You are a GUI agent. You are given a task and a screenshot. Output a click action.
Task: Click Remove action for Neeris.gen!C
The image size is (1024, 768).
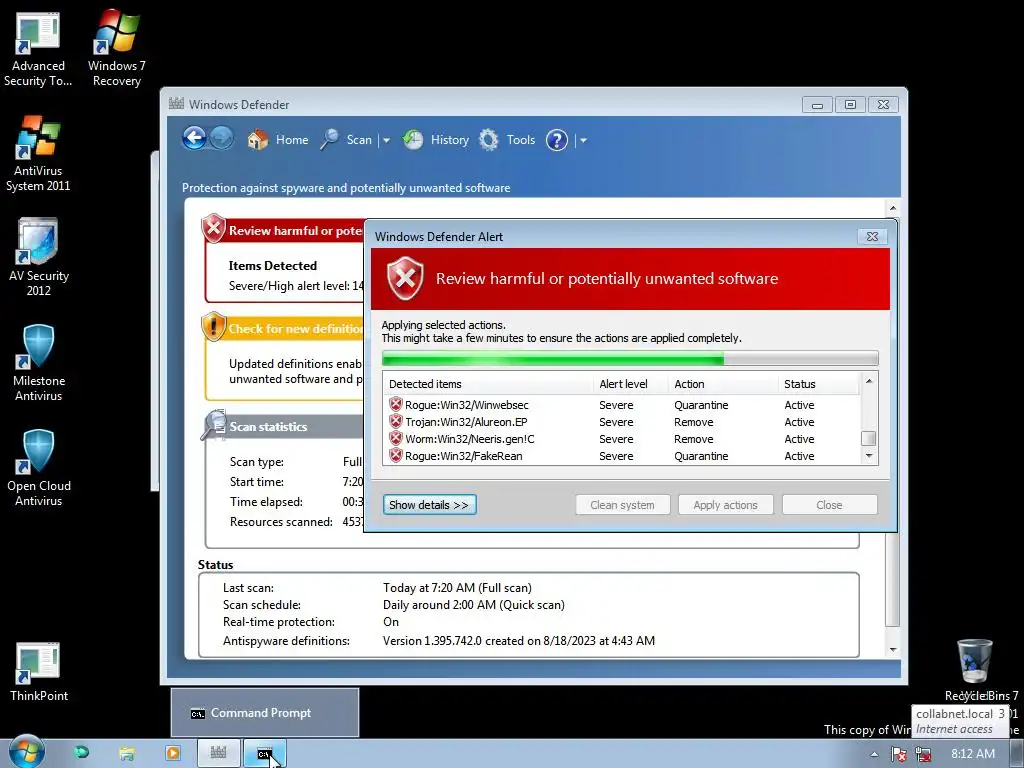tap(694, 439)
